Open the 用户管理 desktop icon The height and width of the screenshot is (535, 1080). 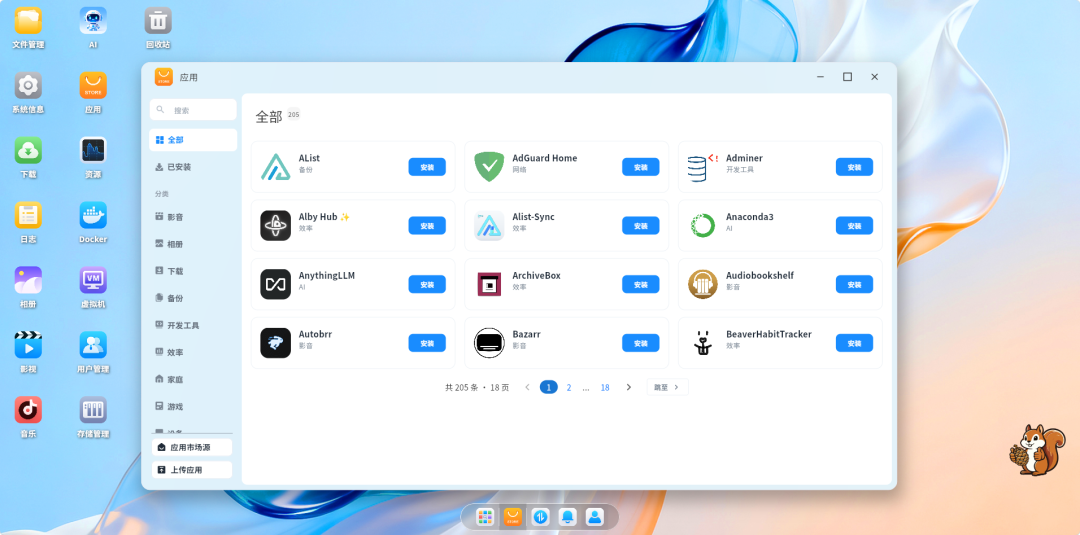click(93, 345)
